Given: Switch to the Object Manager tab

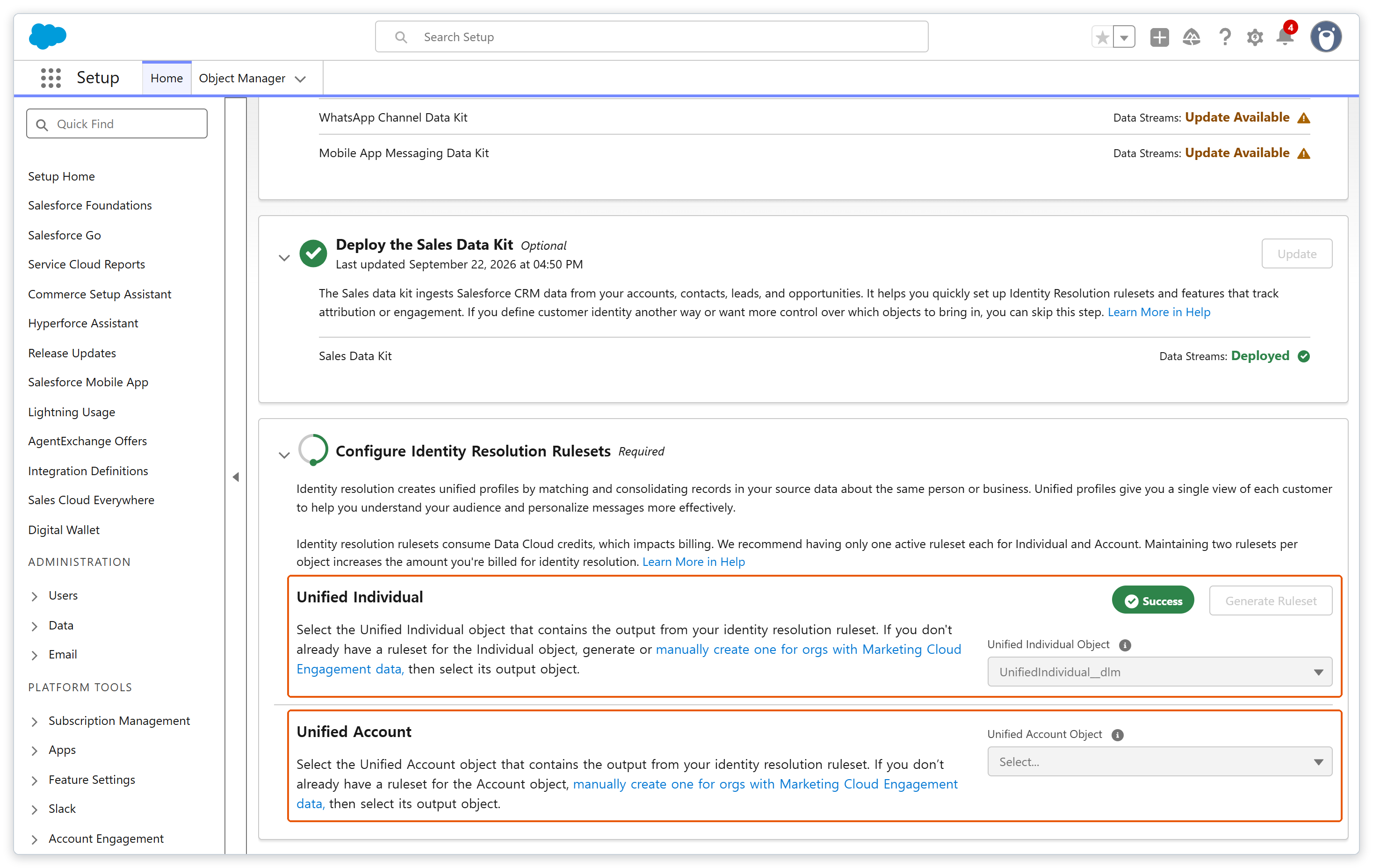Looking at the screenshot, I should (242, 78).
